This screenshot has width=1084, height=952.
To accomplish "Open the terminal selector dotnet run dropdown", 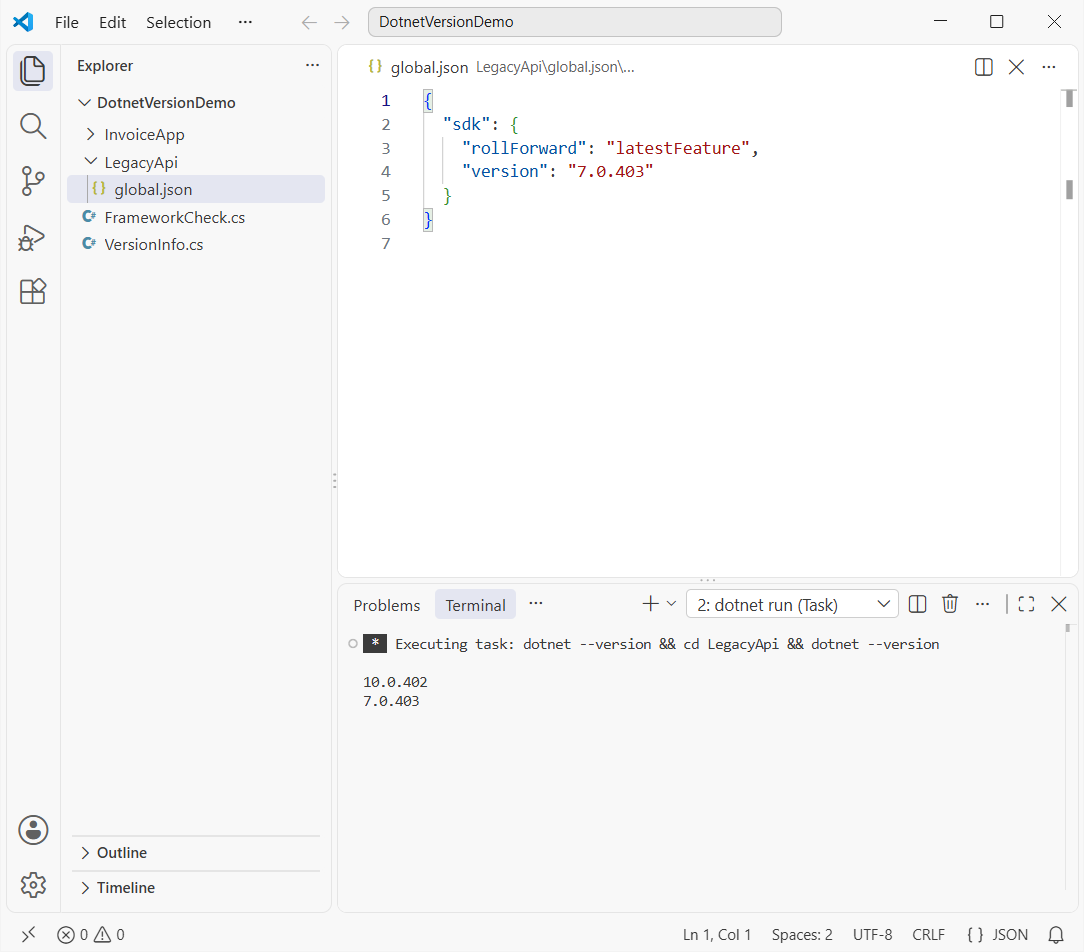I will 792,604.
